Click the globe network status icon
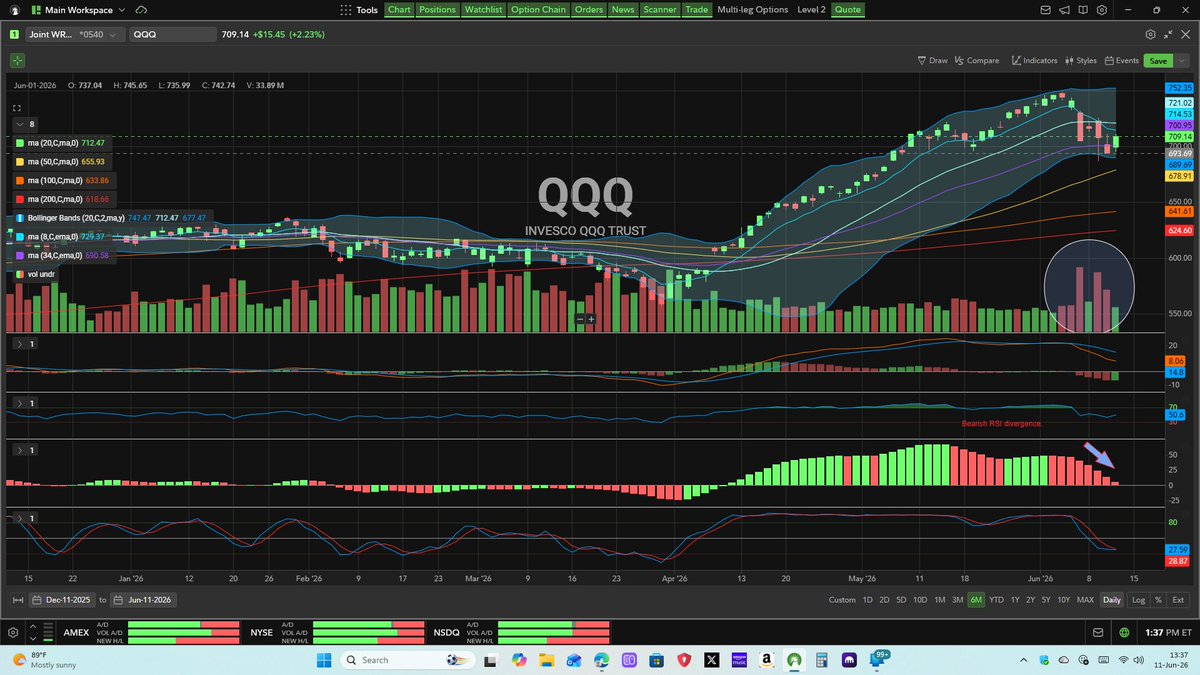Viewport: 1200px width, 675px height. tap(1125, 633)
